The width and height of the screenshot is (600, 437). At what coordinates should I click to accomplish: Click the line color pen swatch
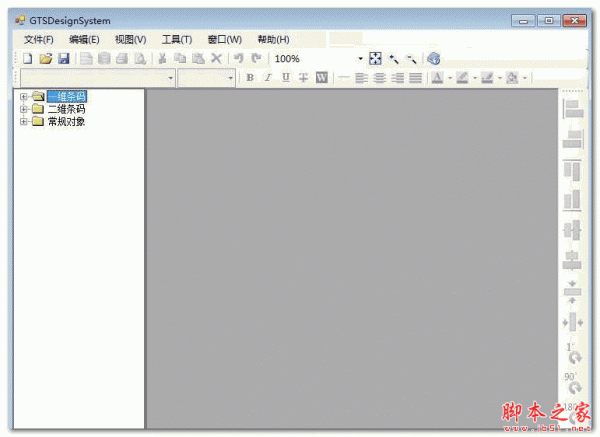point(487,78)
